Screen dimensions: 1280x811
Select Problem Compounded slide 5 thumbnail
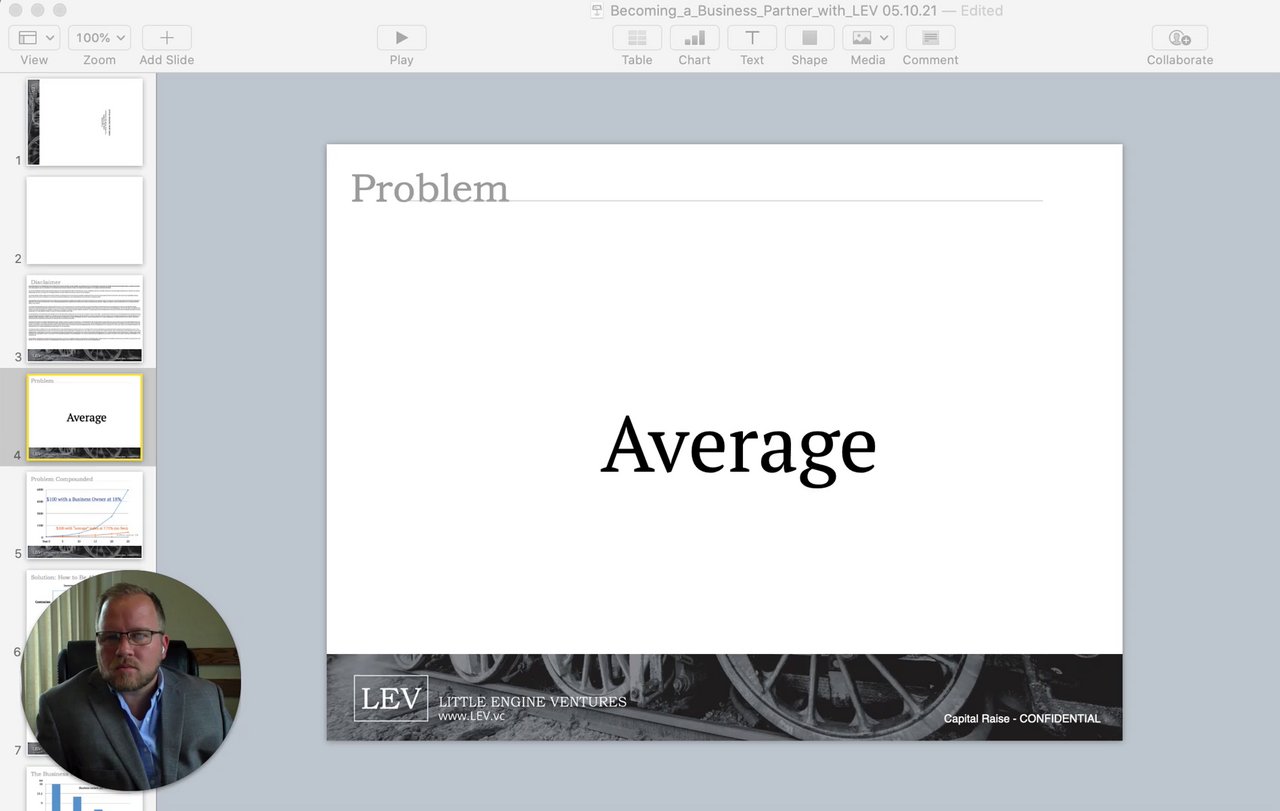point(85,515)
